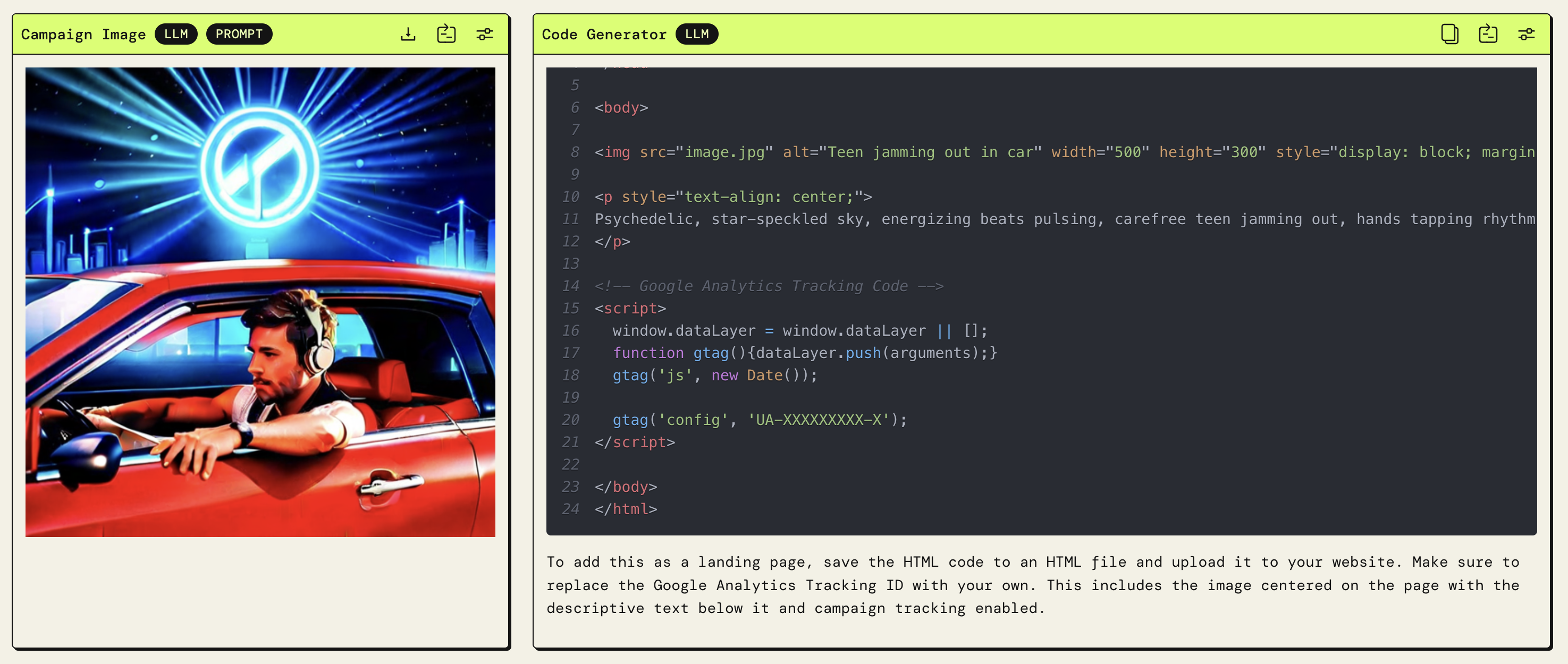Click the opening body tag line
Image resolution: width=1568 pixels, height=664 pixels.
click(621, 108)
